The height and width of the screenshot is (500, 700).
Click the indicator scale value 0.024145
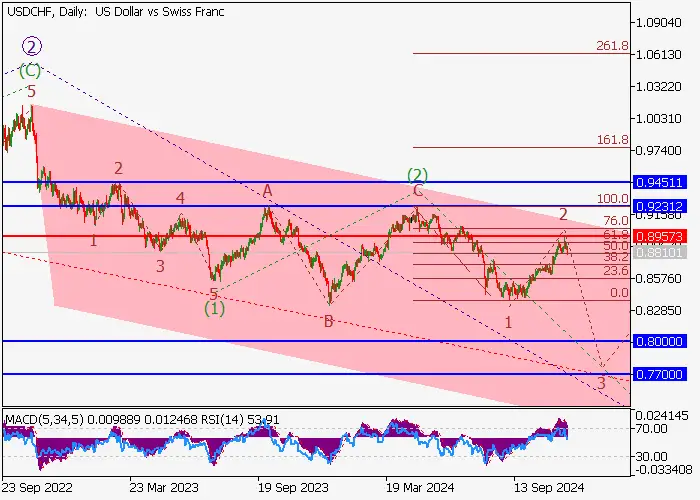[x=662, y=416]
